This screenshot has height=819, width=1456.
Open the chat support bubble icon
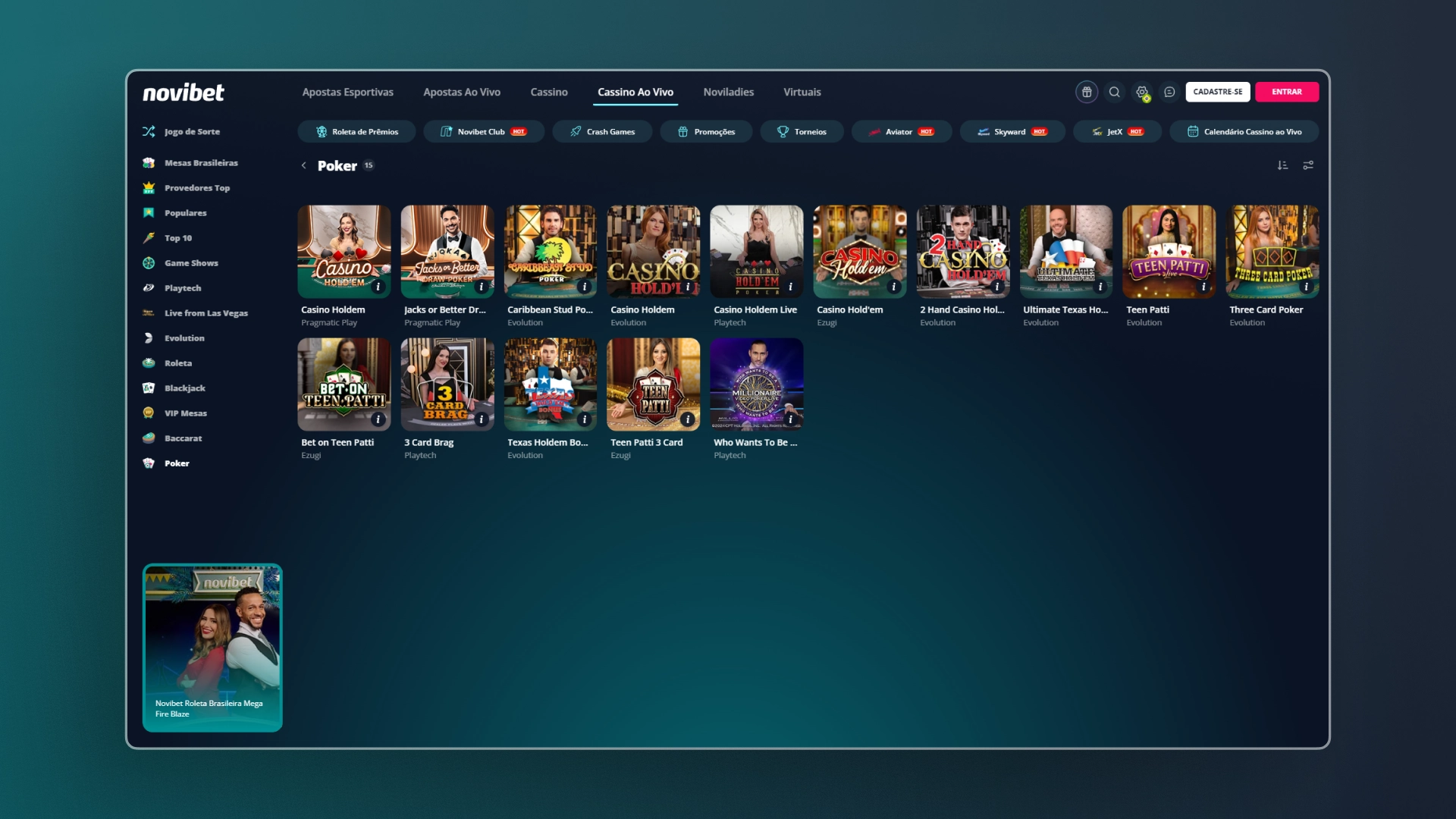1169,92
